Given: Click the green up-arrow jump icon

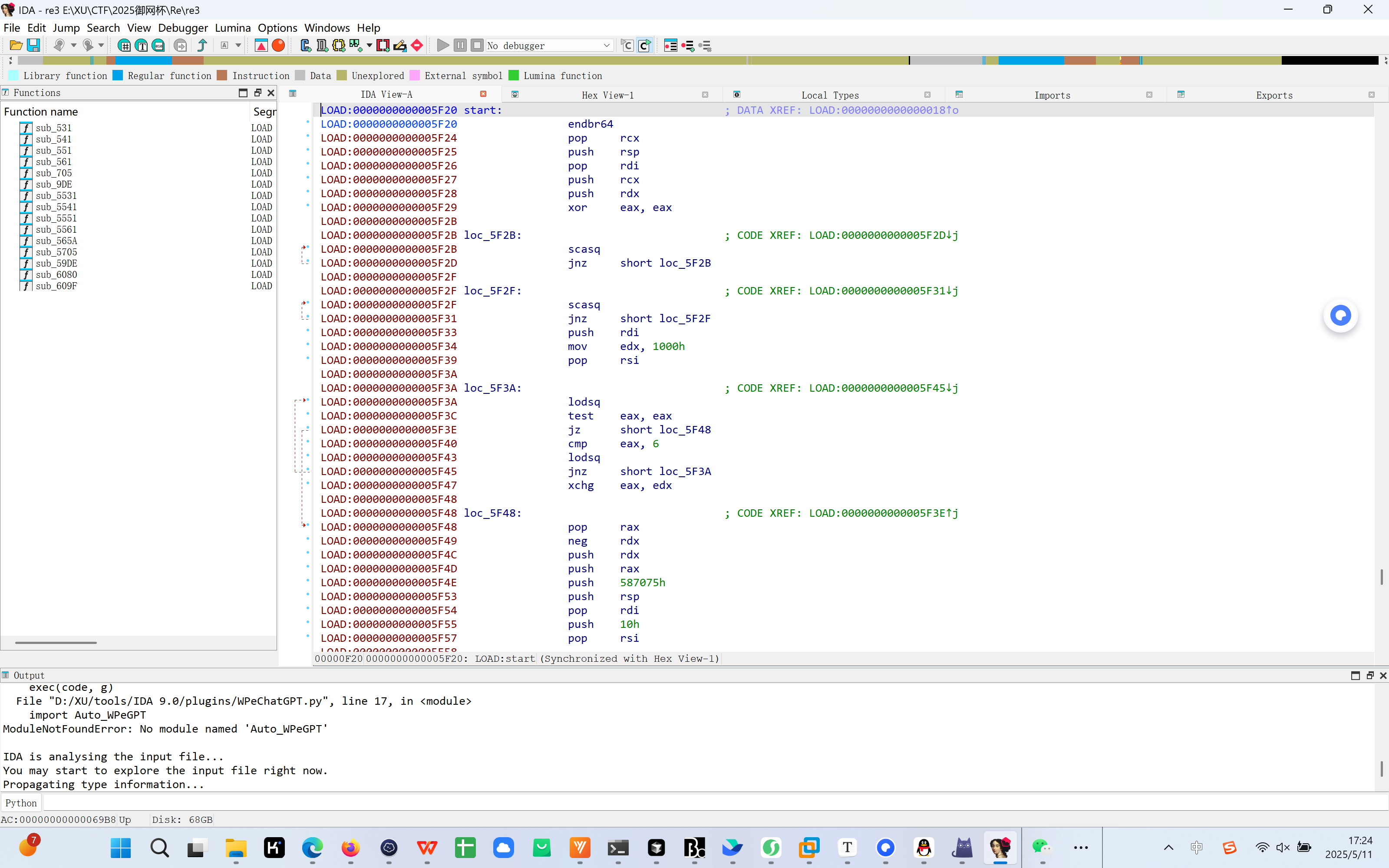Looking at the screenshot, I should click(x=202, y=45).
